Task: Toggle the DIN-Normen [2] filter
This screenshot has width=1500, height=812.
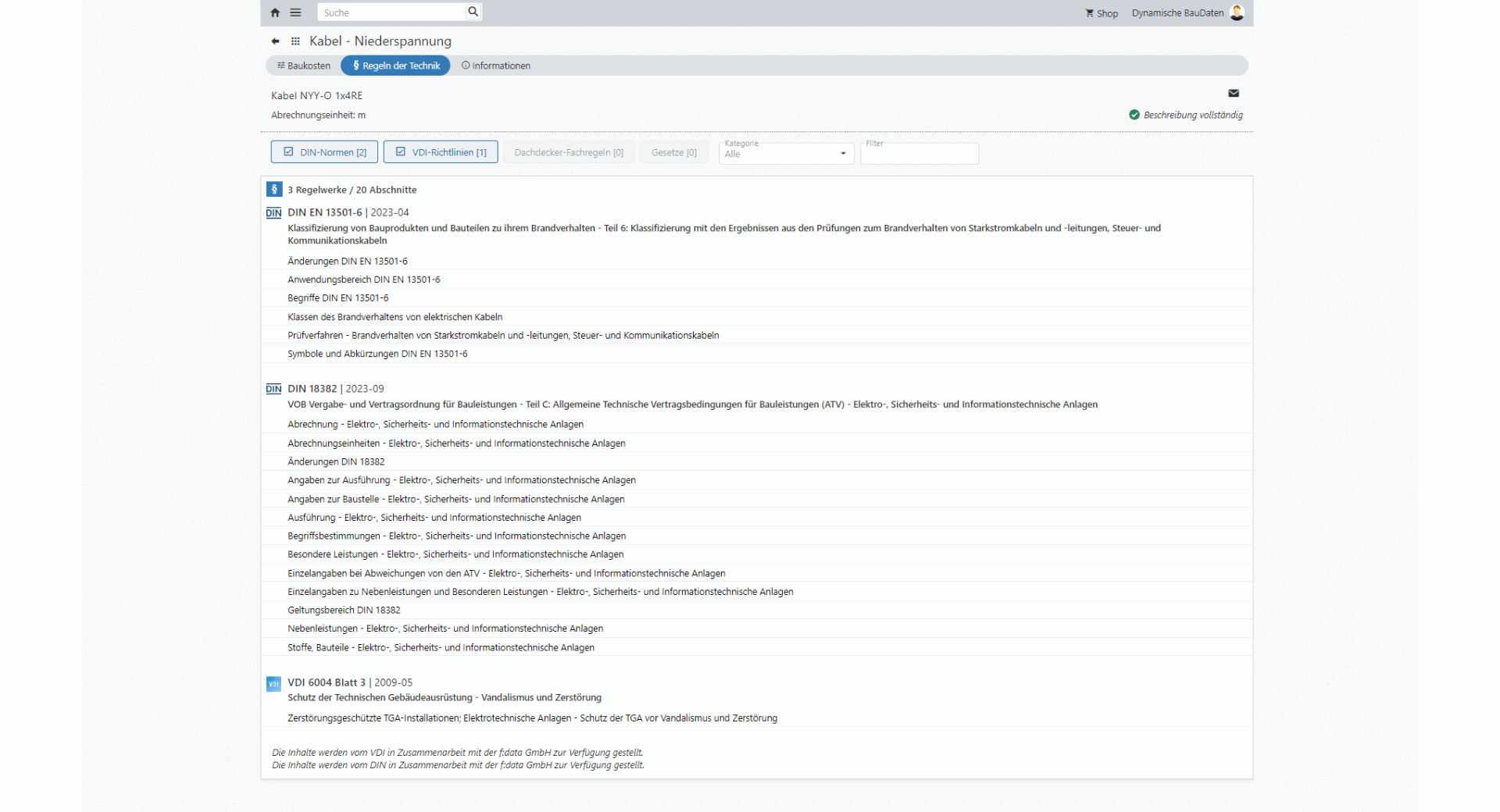Action: (324, 152)
